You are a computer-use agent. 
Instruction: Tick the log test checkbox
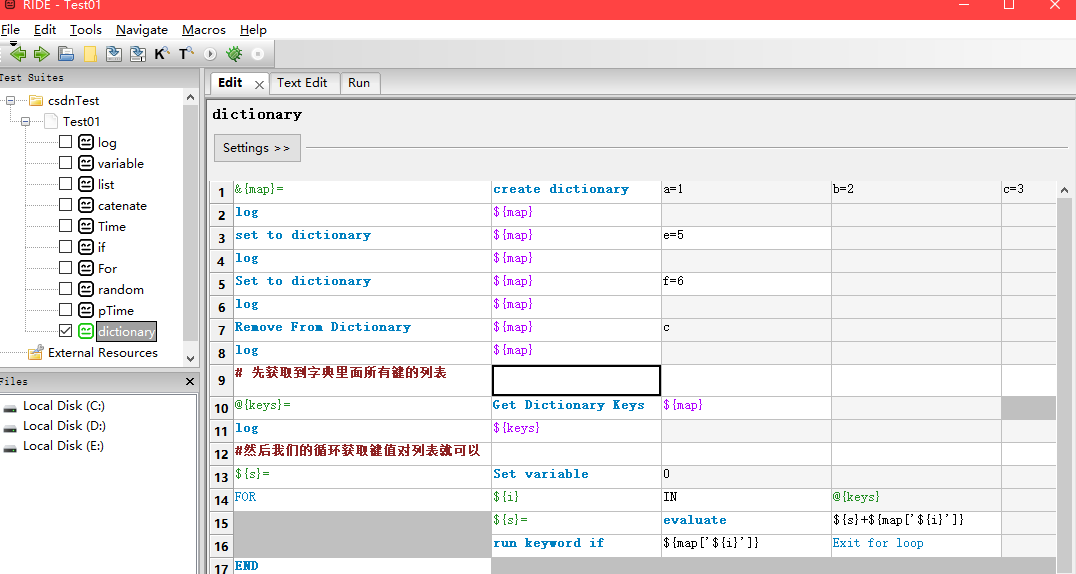pyautogui.click(x=65, y=141)
